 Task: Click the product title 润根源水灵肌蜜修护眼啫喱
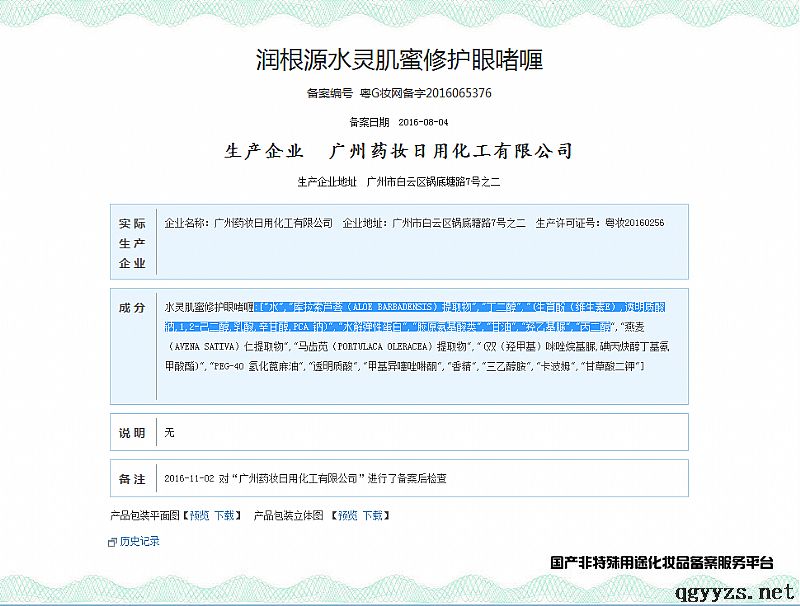399,59
